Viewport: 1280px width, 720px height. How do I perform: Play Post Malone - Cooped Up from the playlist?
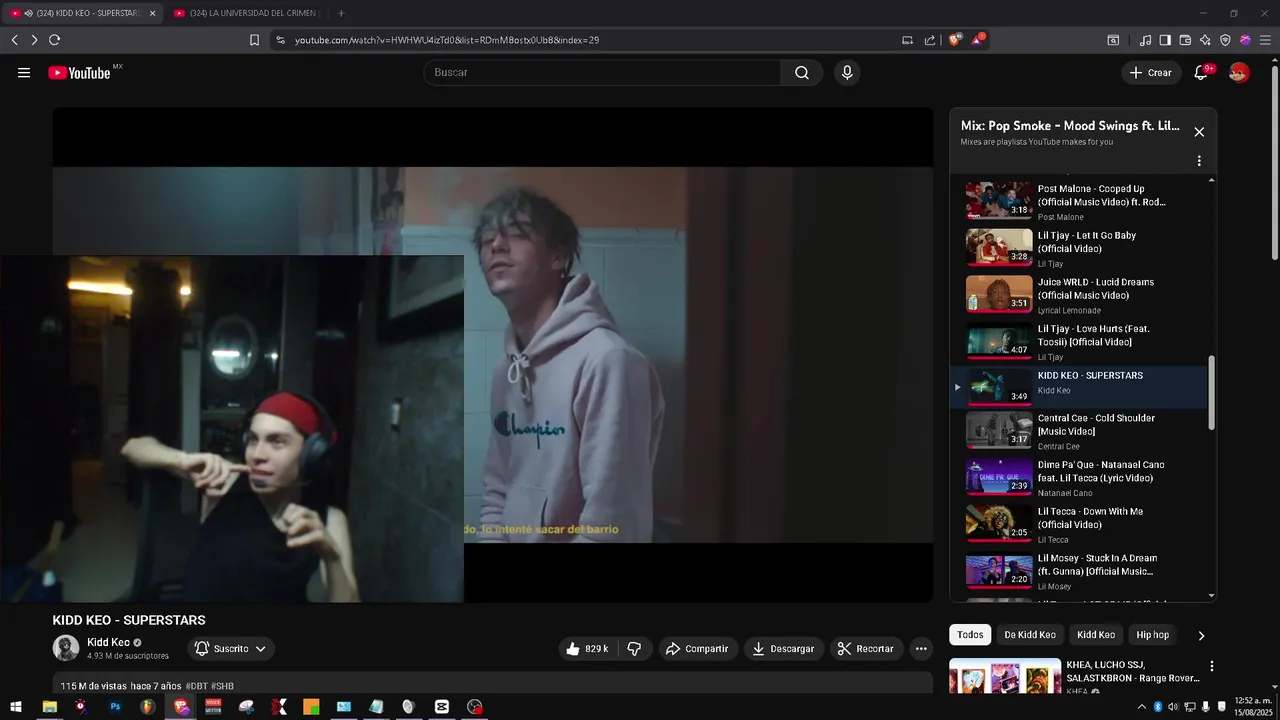point(1080,201)
